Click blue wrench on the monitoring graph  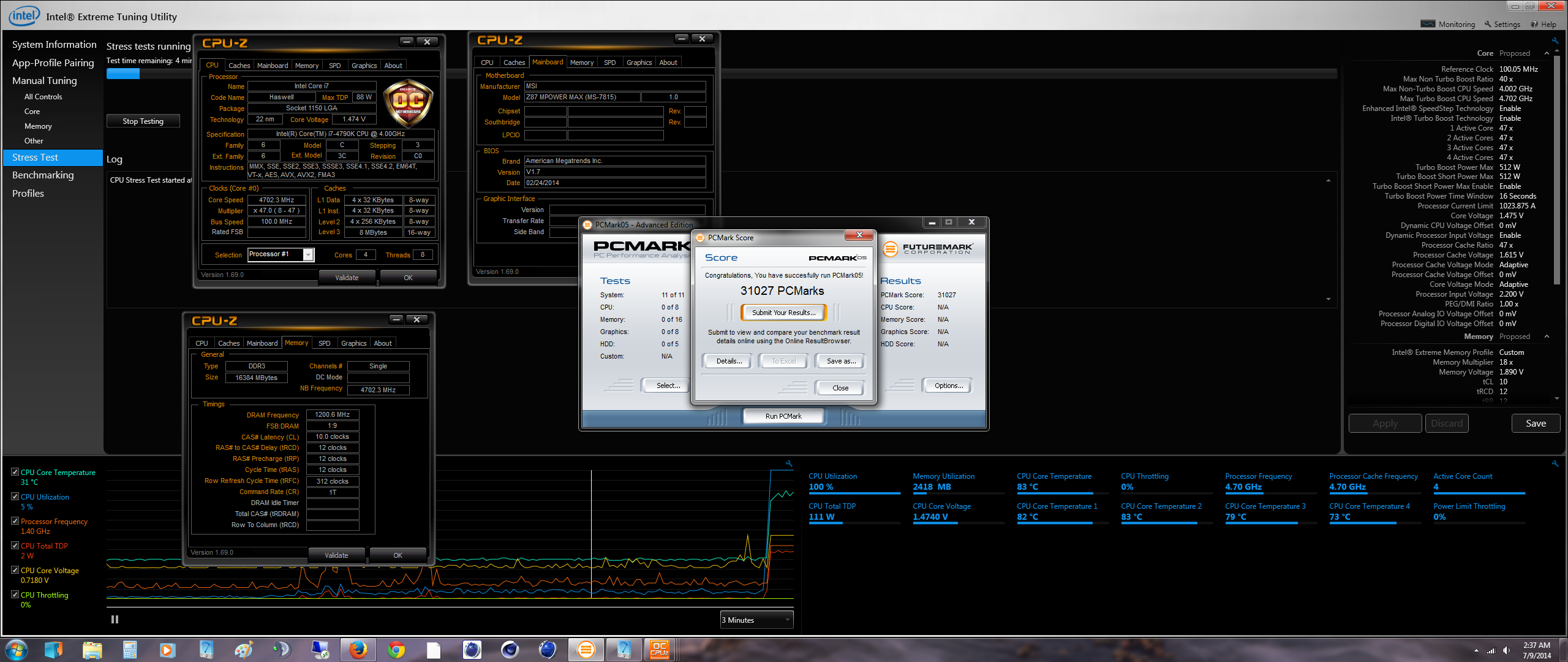(789, 463)
